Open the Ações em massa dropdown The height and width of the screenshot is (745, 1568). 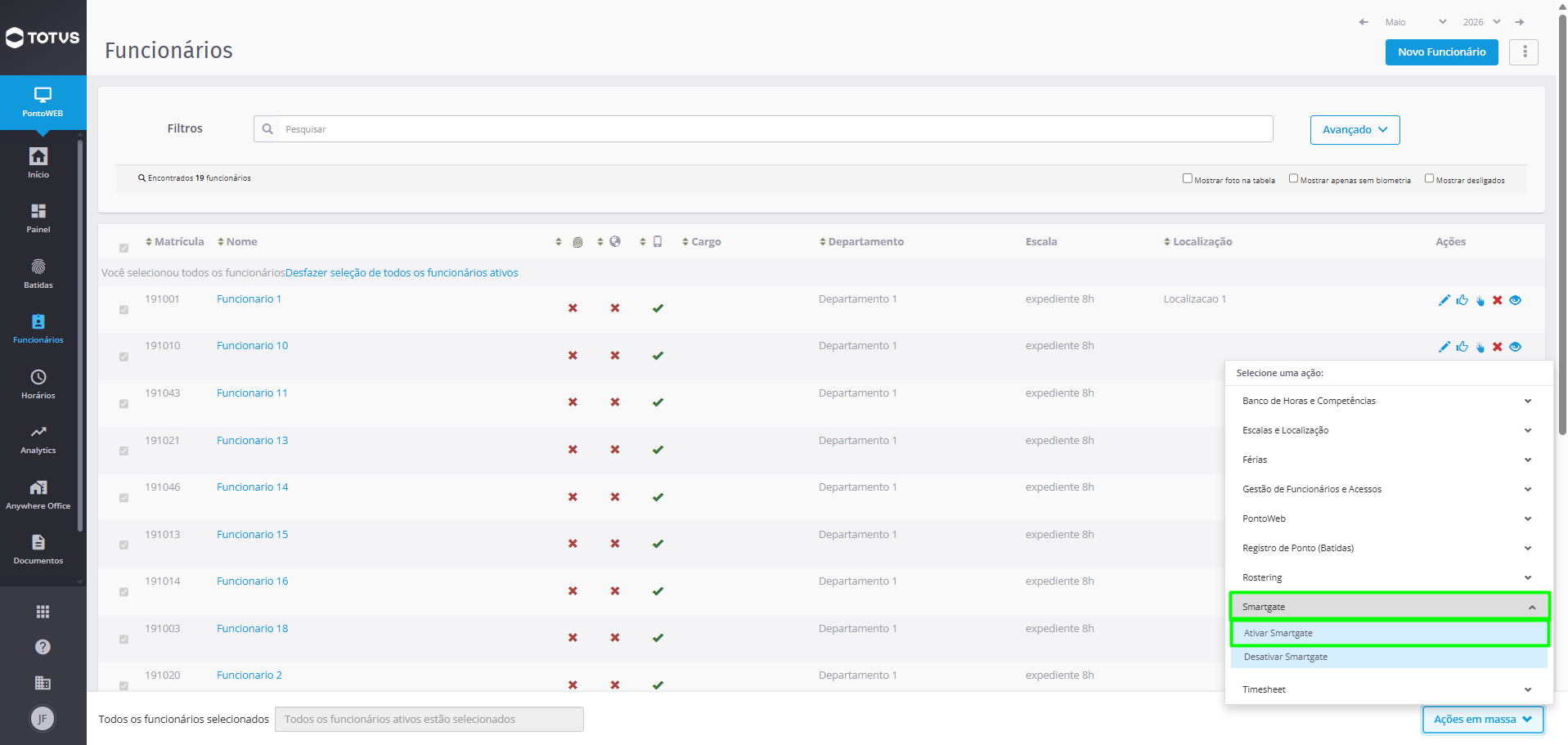(x=1482, y=720)
